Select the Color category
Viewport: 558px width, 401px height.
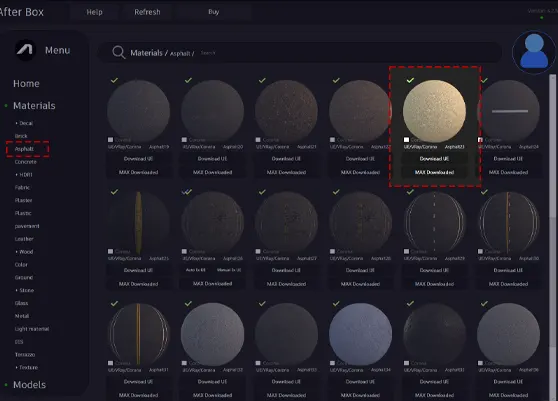tap(21, 264)
